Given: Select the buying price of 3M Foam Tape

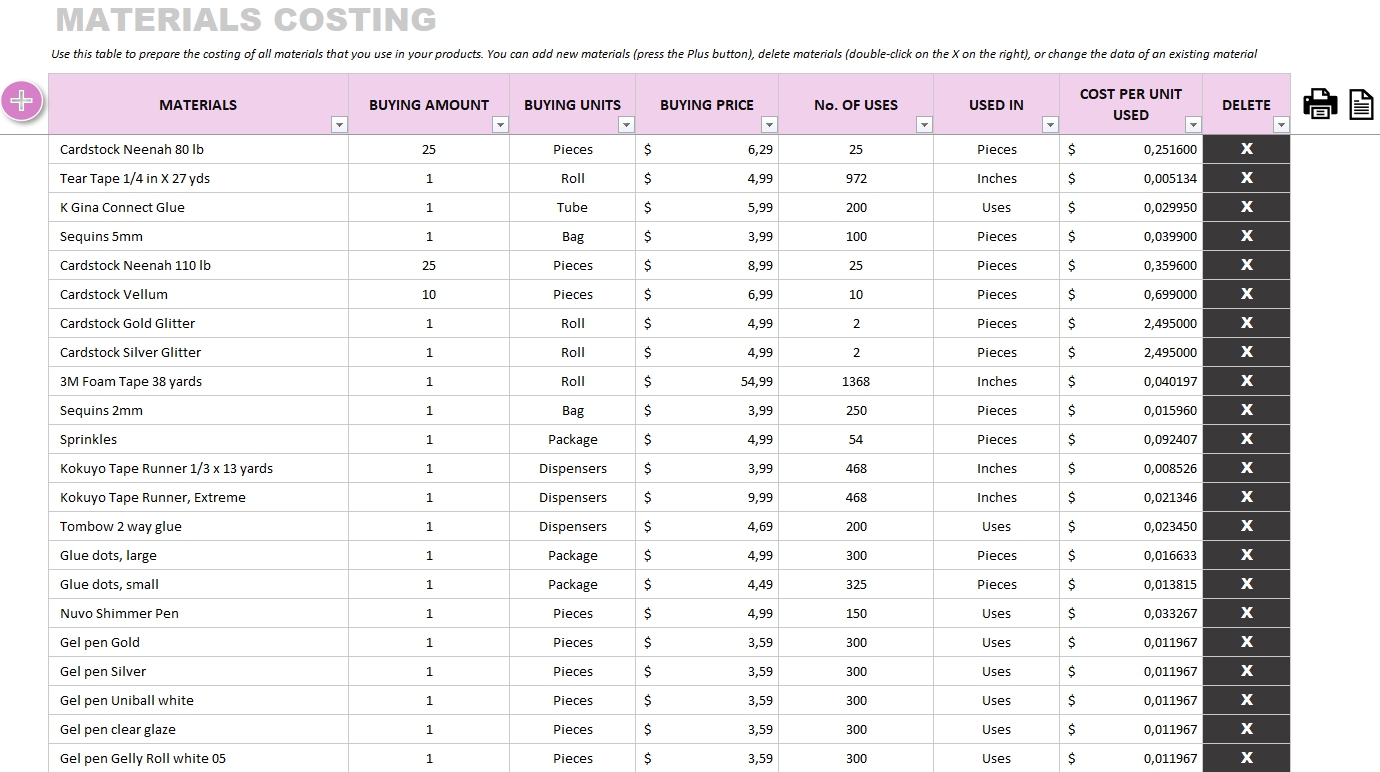Looking at the screenshot, I should tap(705, 381).
